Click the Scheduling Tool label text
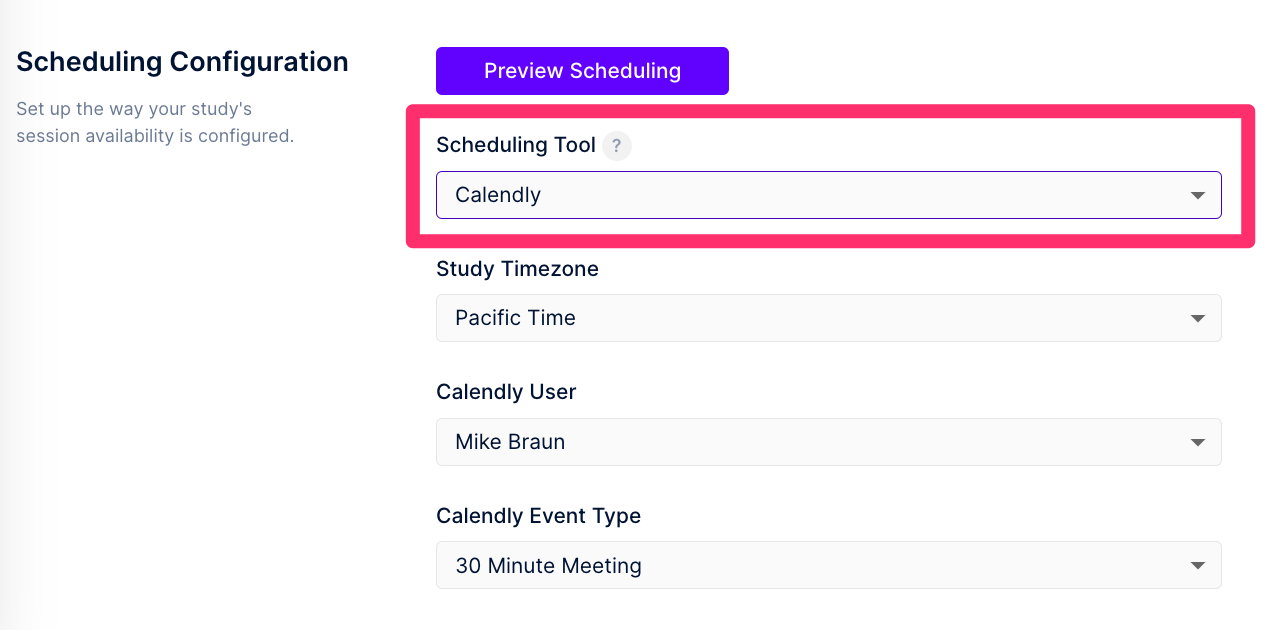Viewport: 1266px width, 630px height. tap(516, 145)
